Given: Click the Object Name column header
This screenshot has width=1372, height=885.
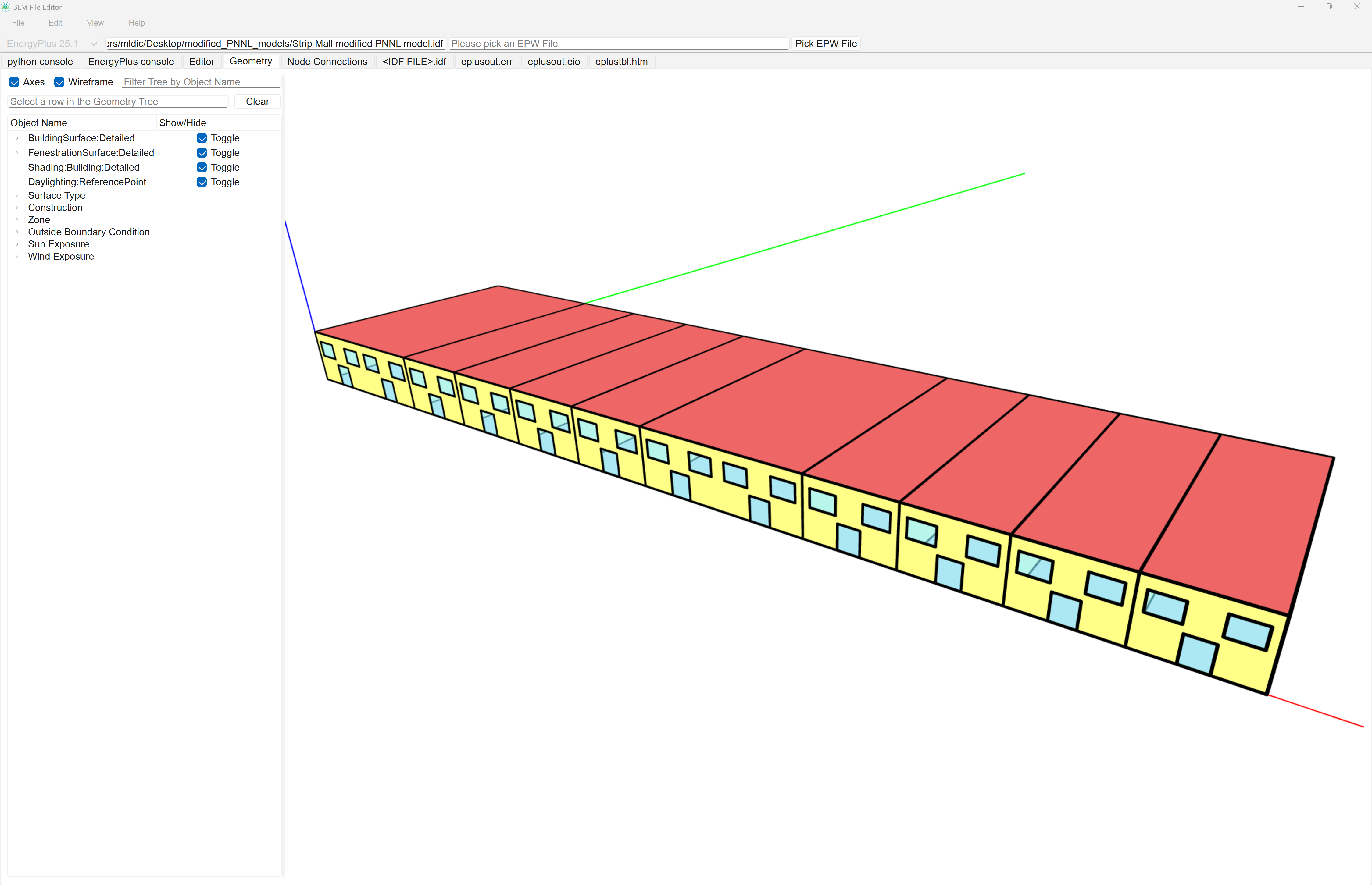Looking at the screenshot, I should [82, 123].
